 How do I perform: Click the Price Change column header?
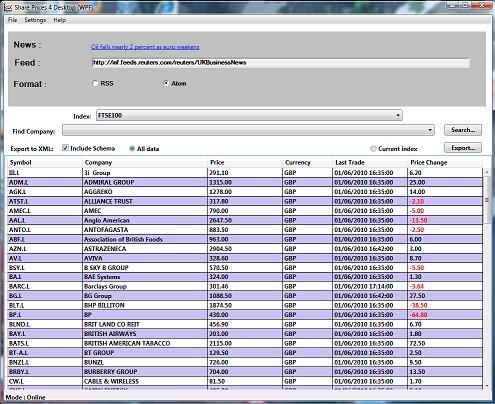tap(445, 163)
